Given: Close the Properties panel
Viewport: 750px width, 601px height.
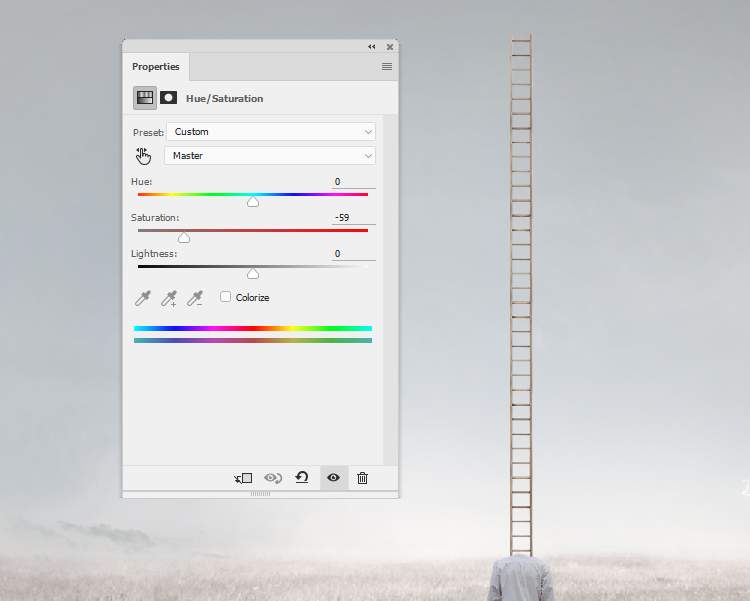Looking at the screenshot, I should [390, 46].
